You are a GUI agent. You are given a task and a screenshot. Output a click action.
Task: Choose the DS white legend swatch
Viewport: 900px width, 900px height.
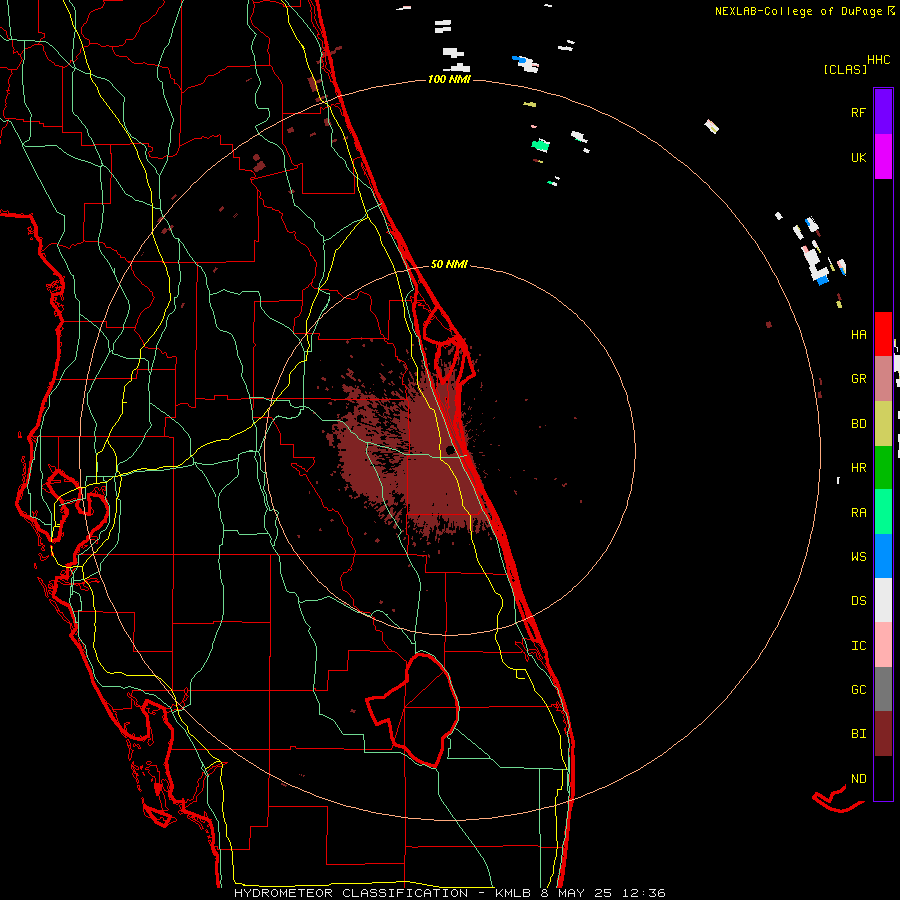[883, 600]
